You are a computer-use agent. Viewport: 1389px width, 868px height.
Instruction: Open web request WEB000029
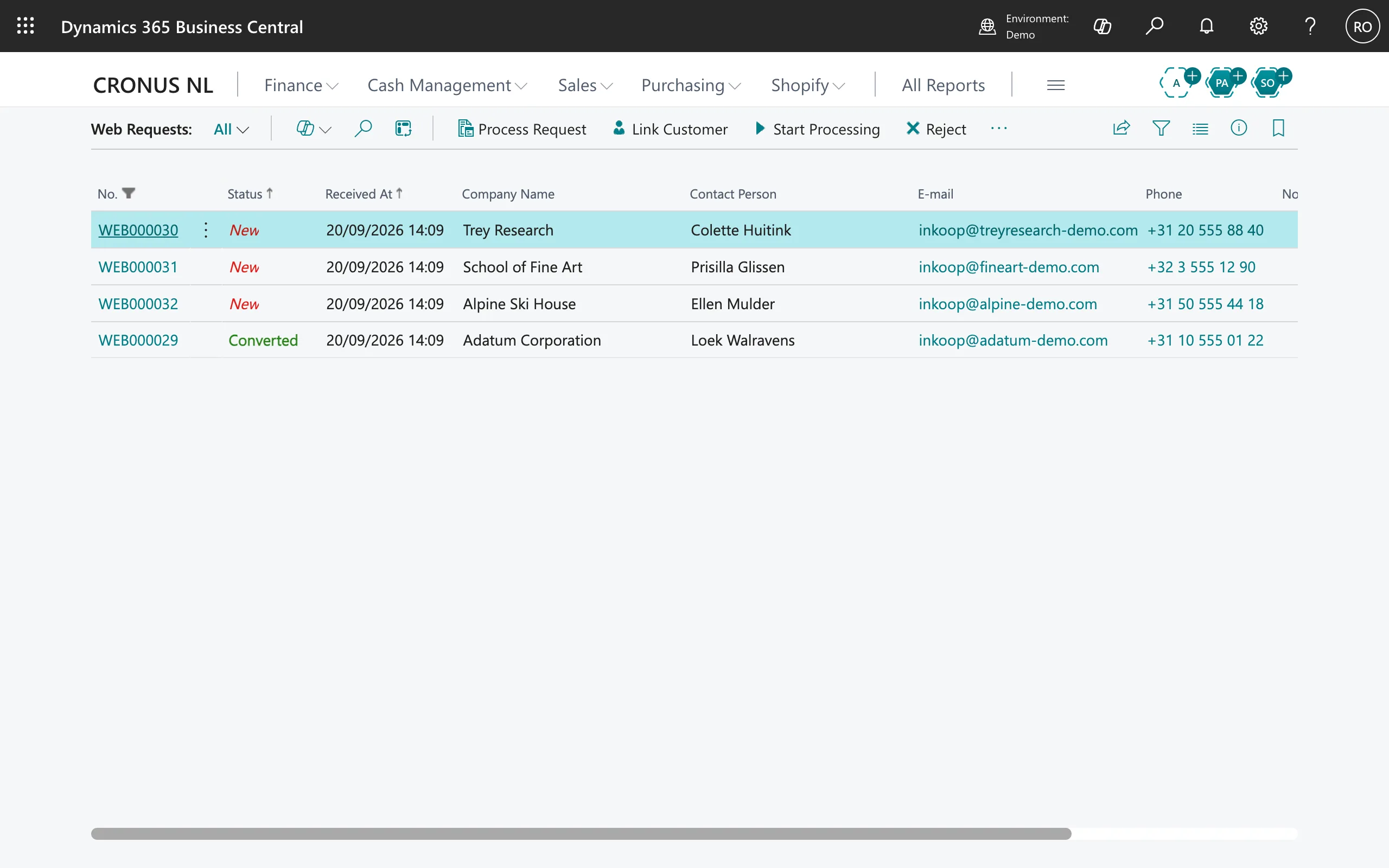[138, 341]
